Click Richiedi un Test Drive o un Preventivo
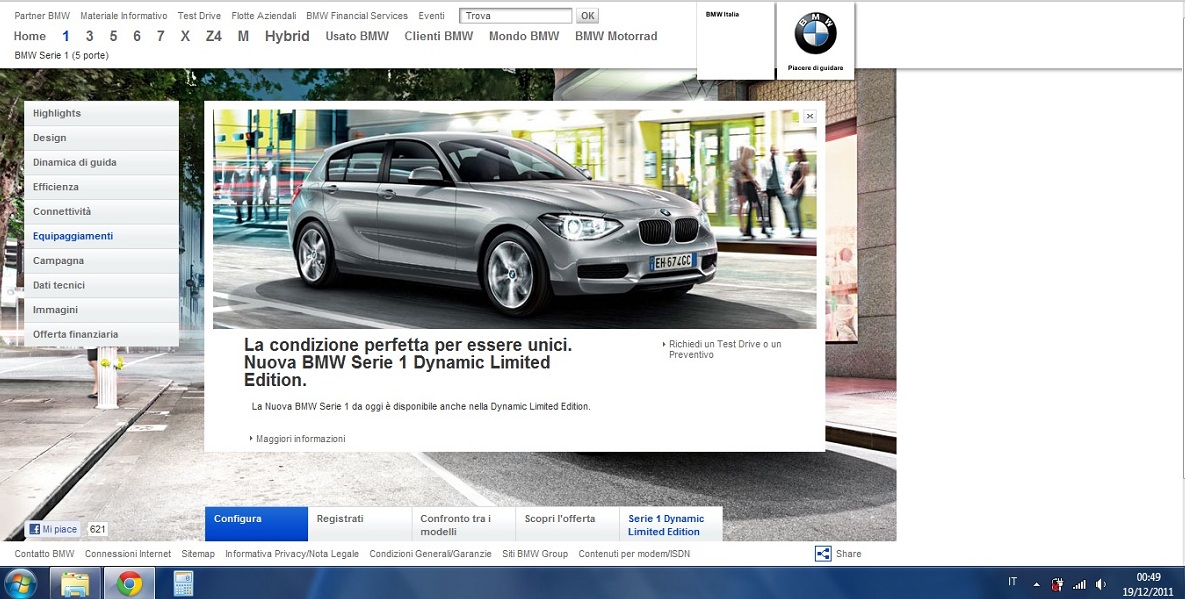1185x599 pixels. 725,349
